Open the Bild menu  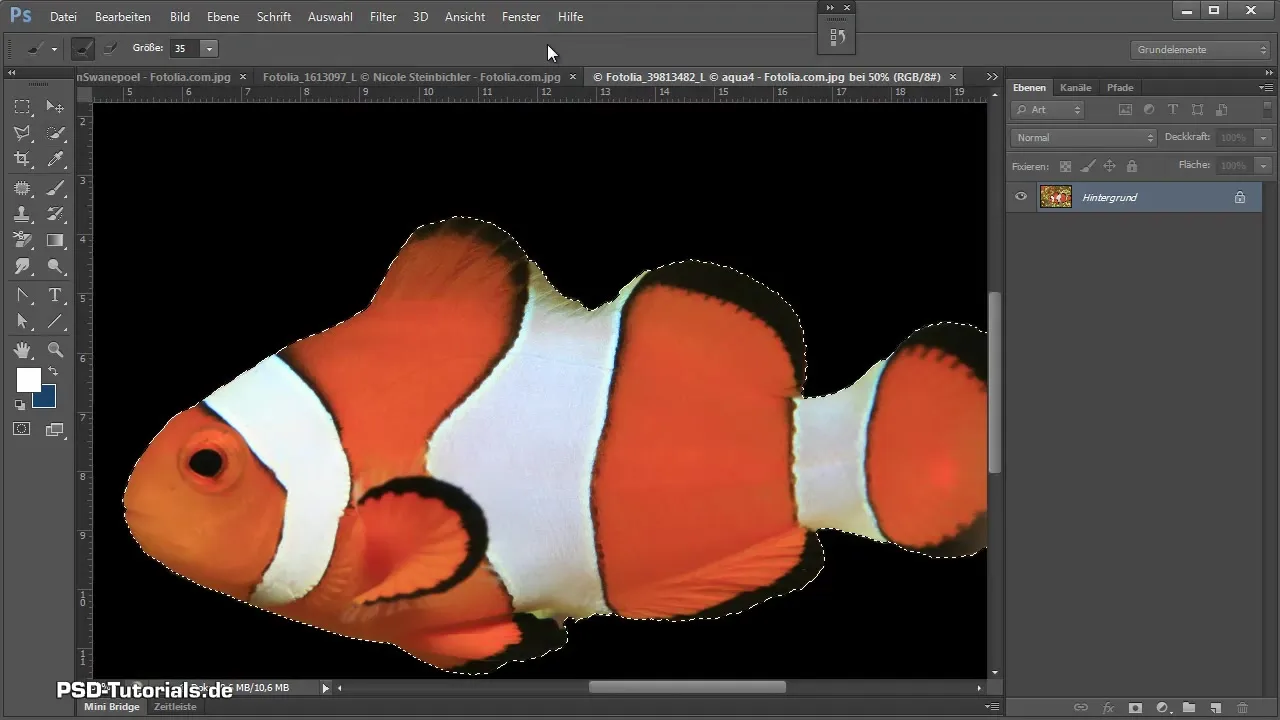(x=180, y=17)
